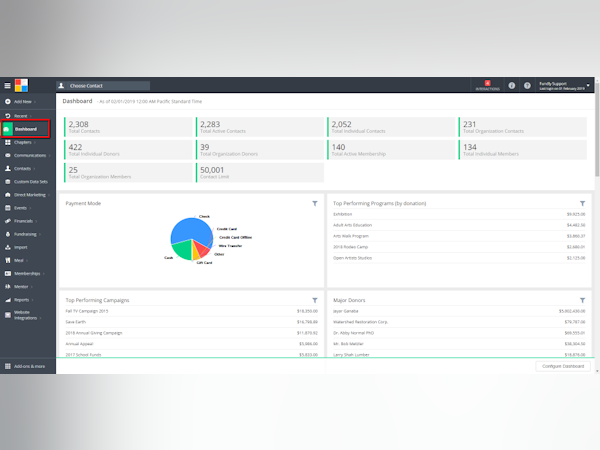
Task: Click the page vertical scrollbar thumb
Action: (x=597, y=130)
